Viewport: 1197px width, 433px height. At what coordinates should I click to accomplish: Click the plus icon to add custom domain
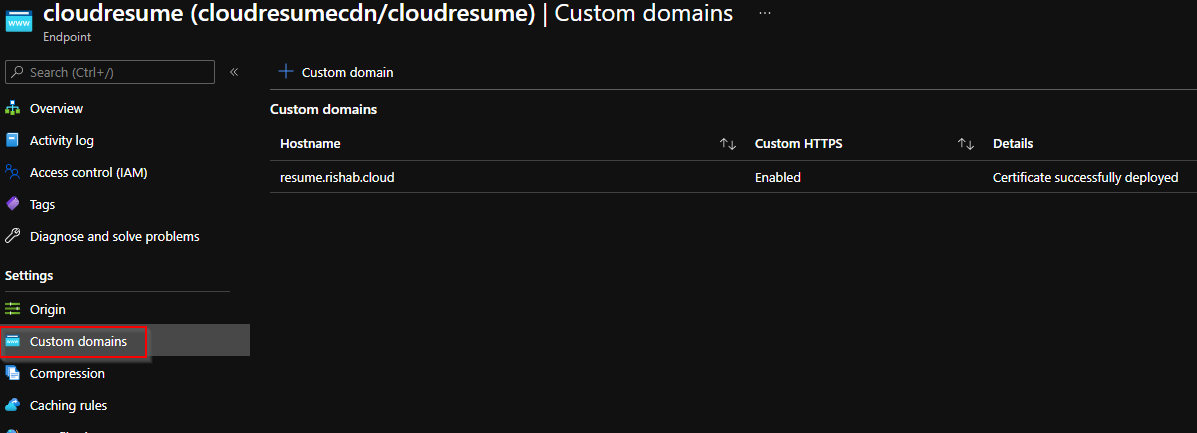click(286, 72)
